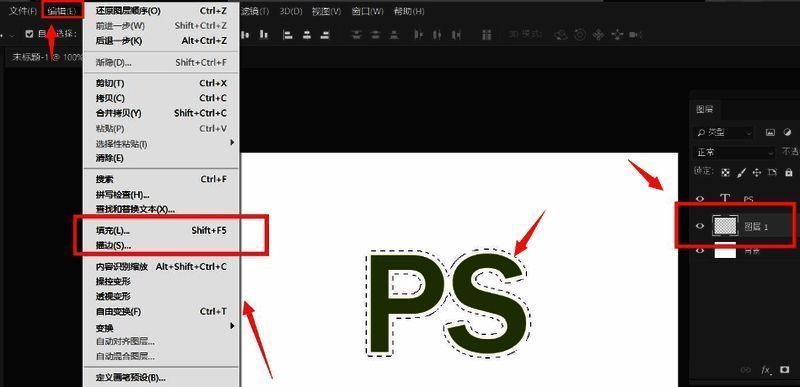Choose 拼写检查(H)... menu item

pos(161,195)
